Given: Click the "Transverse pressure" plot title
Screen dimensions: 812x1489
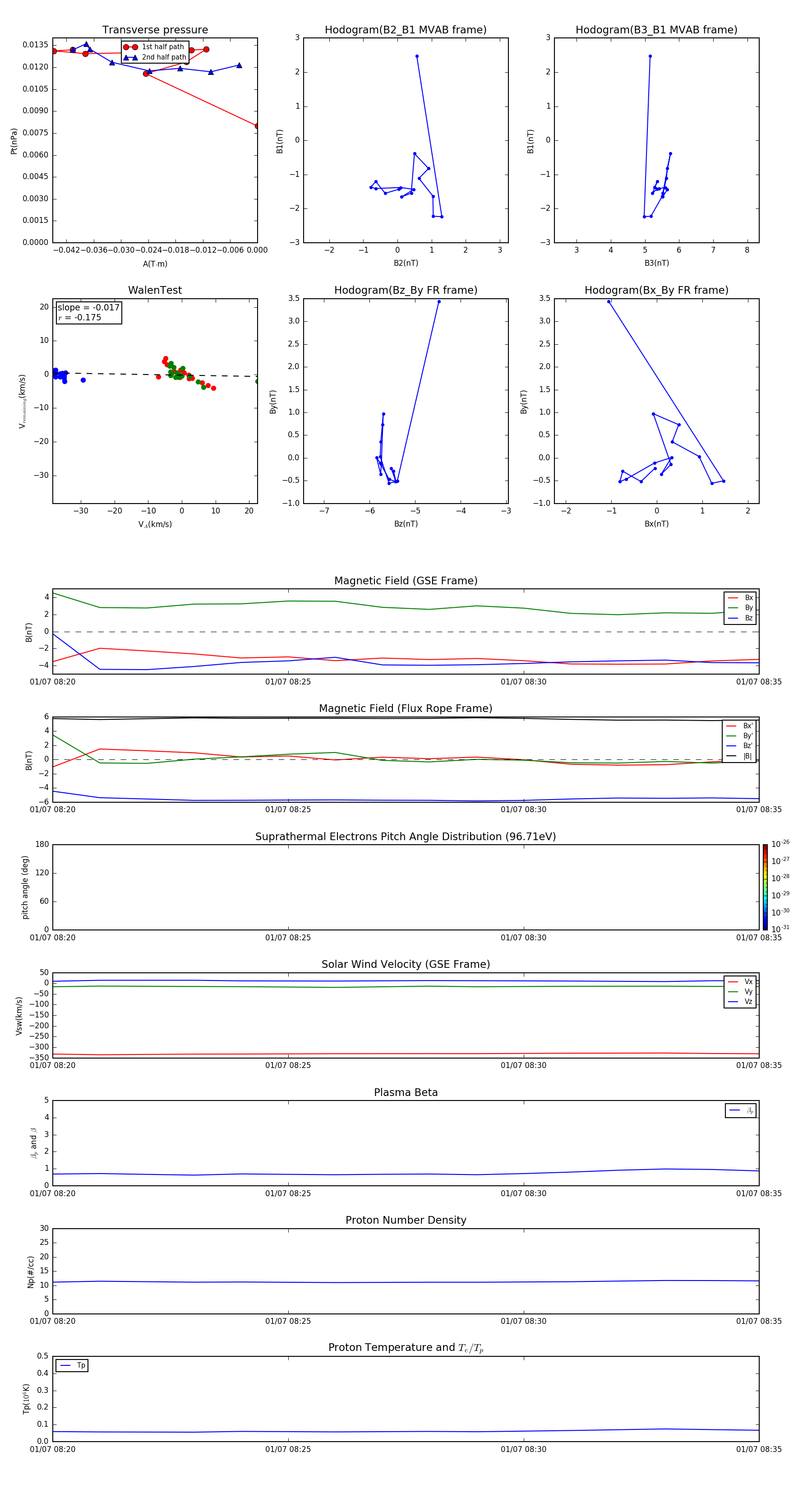Looking at the screenshot, I should click(x=155, y=30).
